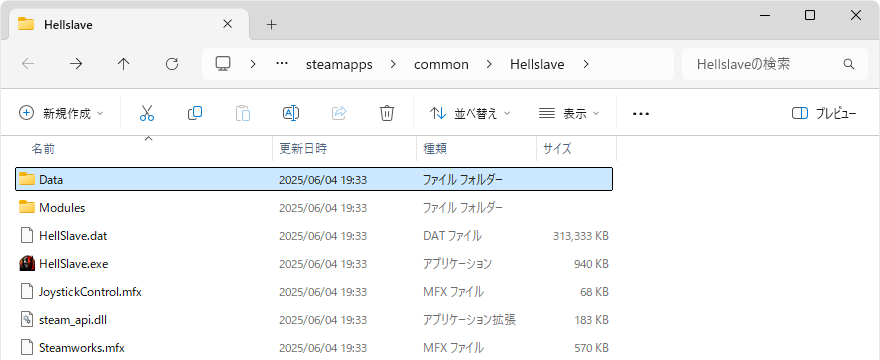Expand chevron after This PC icon
880x360 pixels.
[253, 64]
